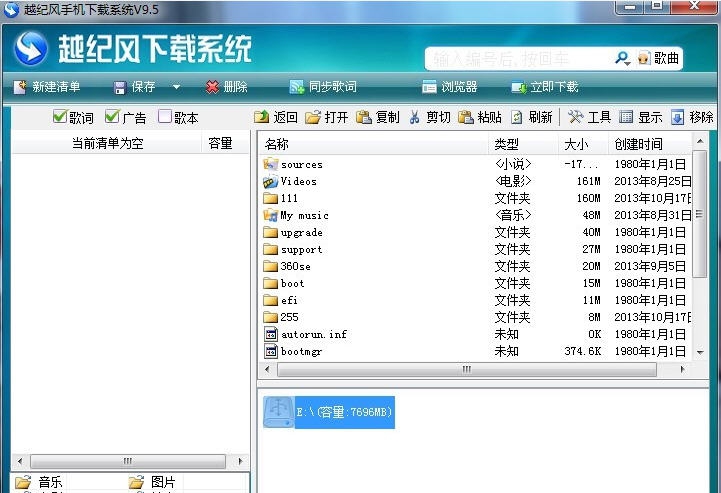Select the upgrade folder row
Screen dimensions: 721x493
click(x=476, y=232)
